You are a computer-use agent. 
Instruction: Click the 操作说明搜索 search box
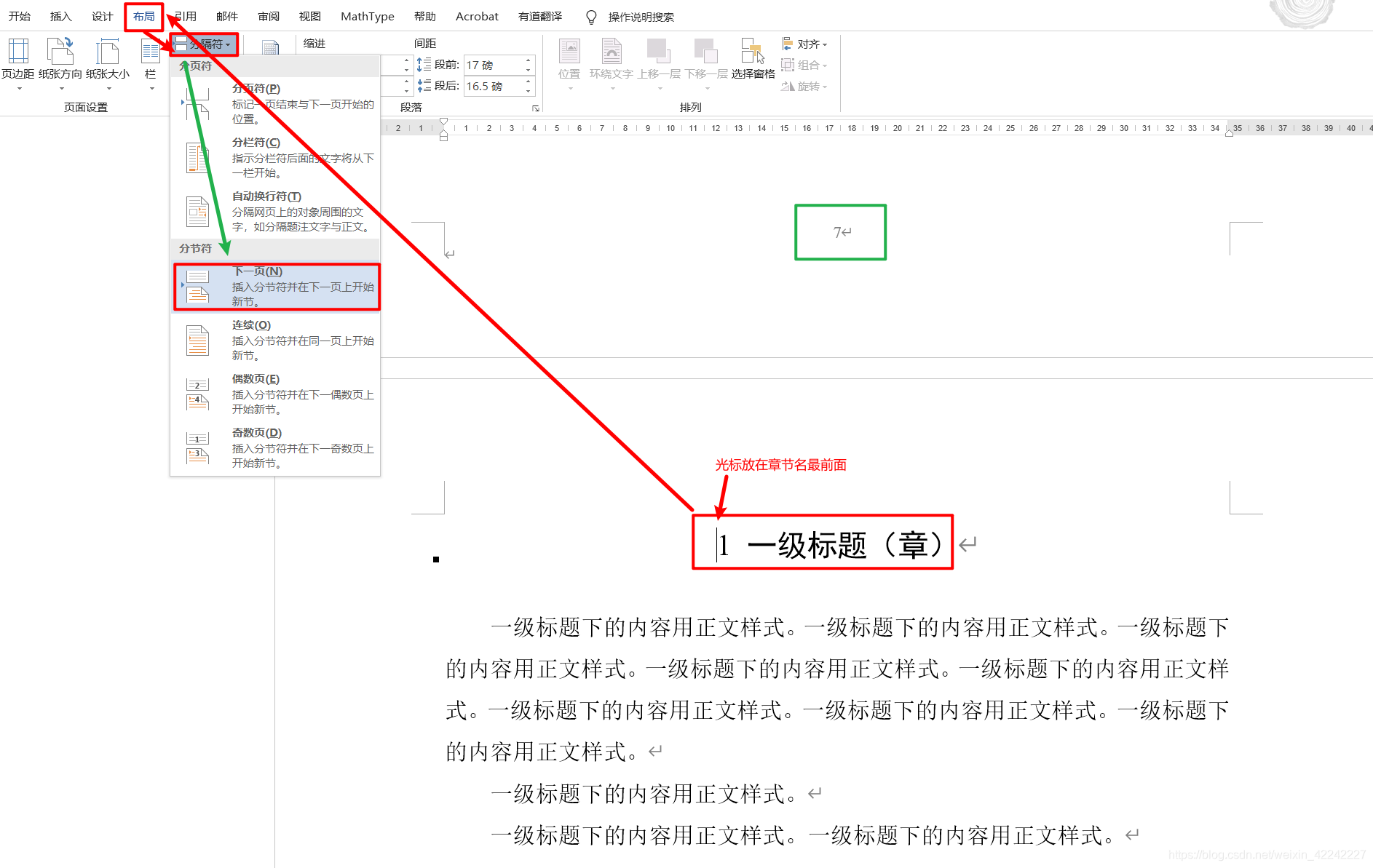(x=641, y=17)
